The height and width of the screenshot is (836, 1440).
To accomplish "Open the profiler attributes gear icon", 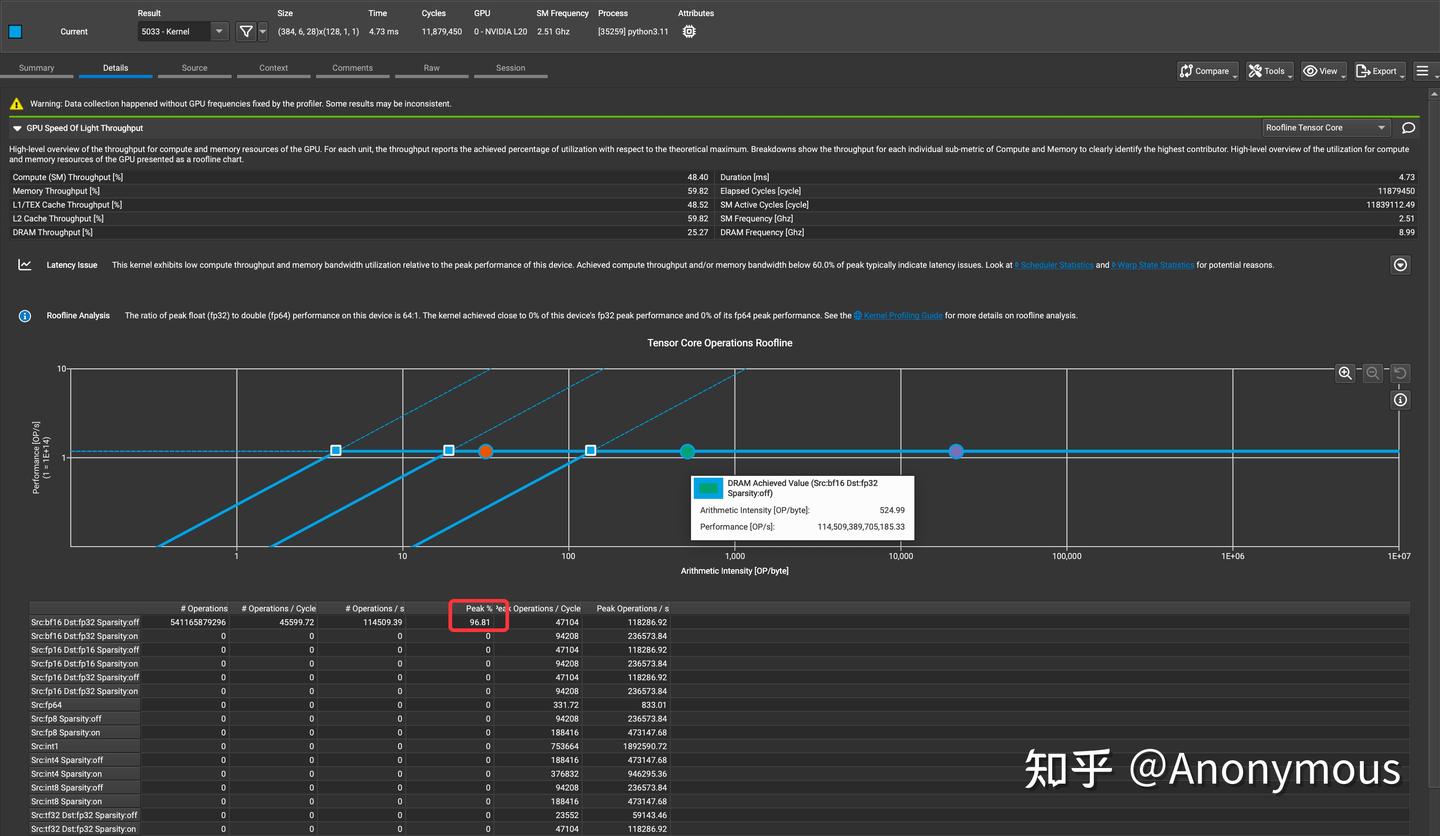I will tap(688, 31).
